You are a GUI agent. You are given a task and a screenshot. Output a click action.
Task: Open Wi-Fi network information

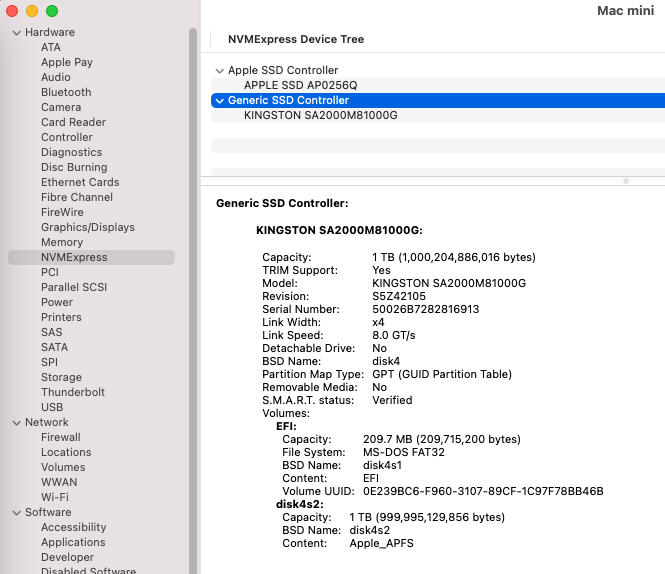pyautogui.click(x=55, y=497)
